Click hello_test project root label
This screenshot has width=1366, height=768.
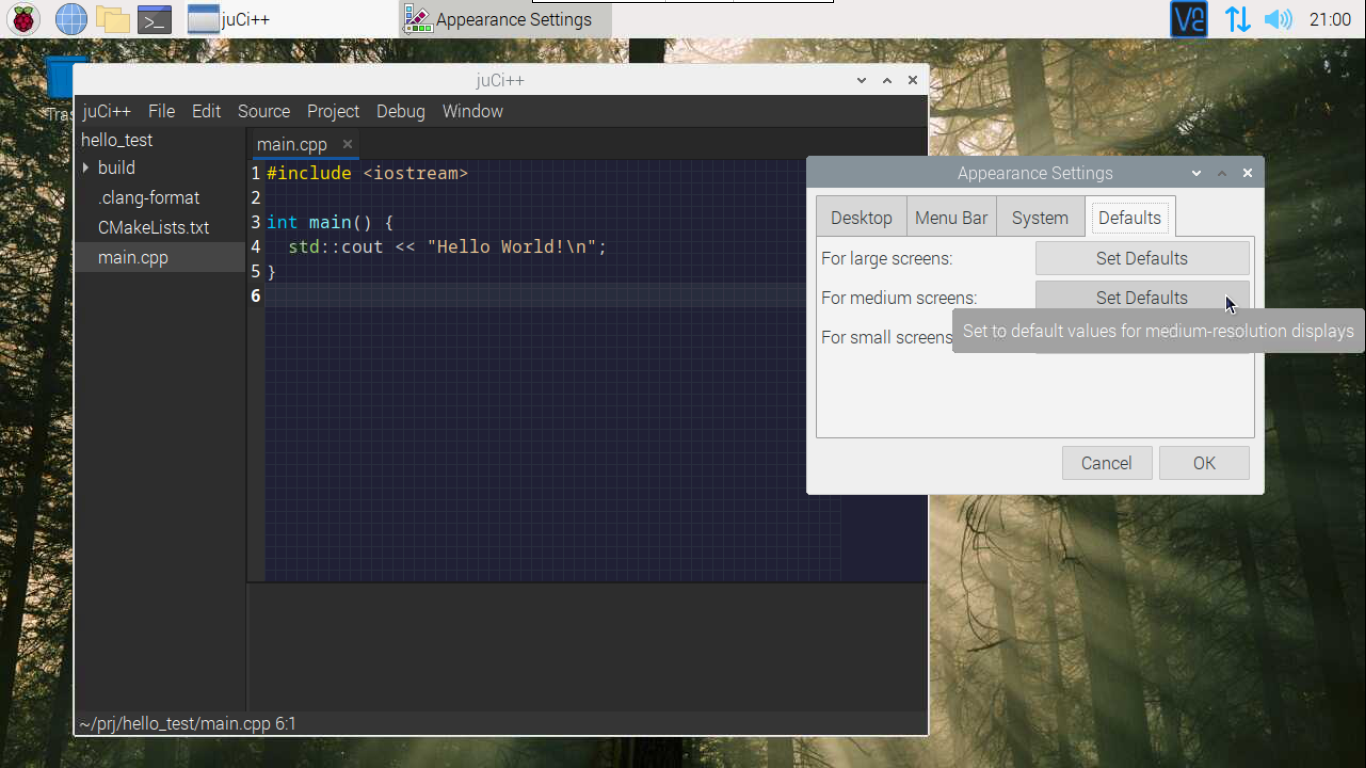[x=117, y=140]
